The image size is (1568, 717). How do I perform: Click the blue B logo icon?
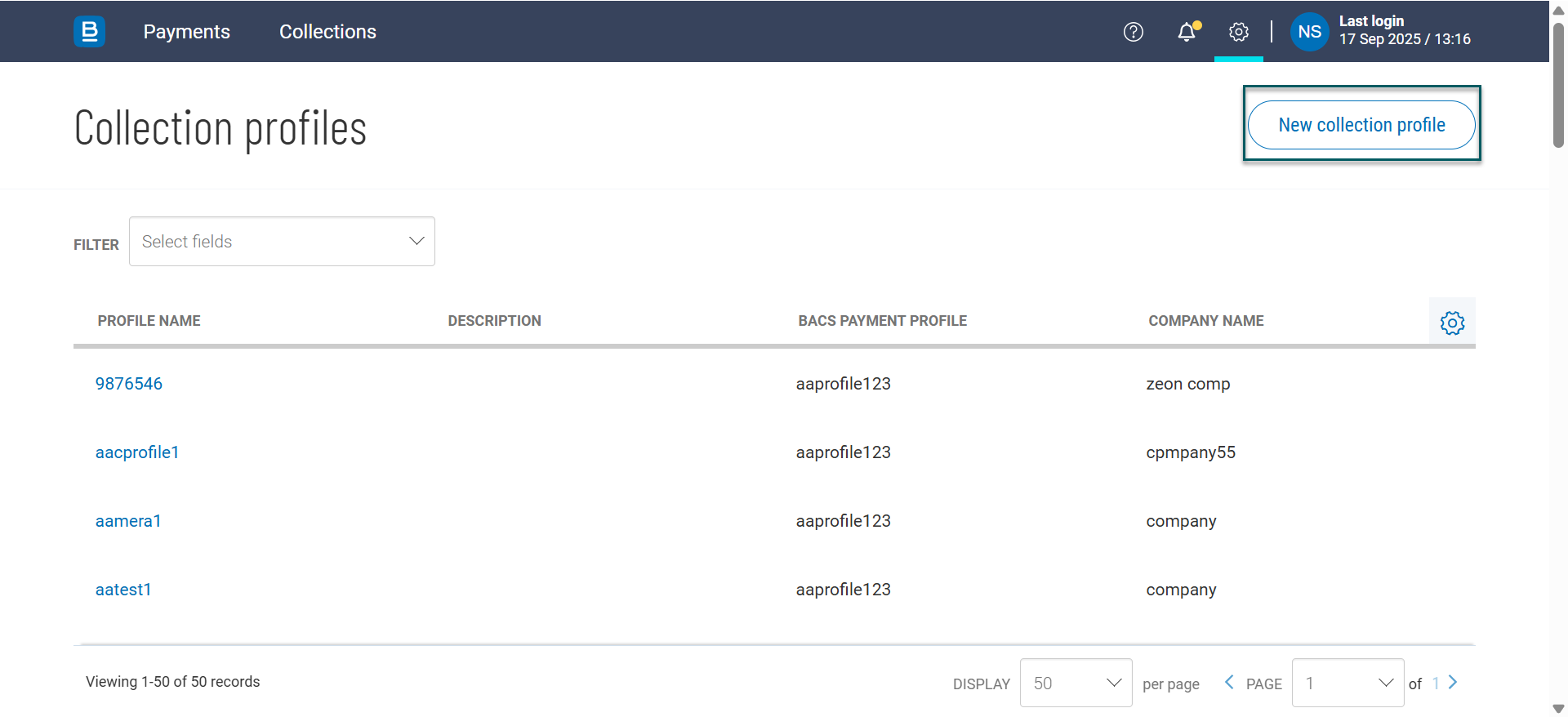tap(89, 32)
